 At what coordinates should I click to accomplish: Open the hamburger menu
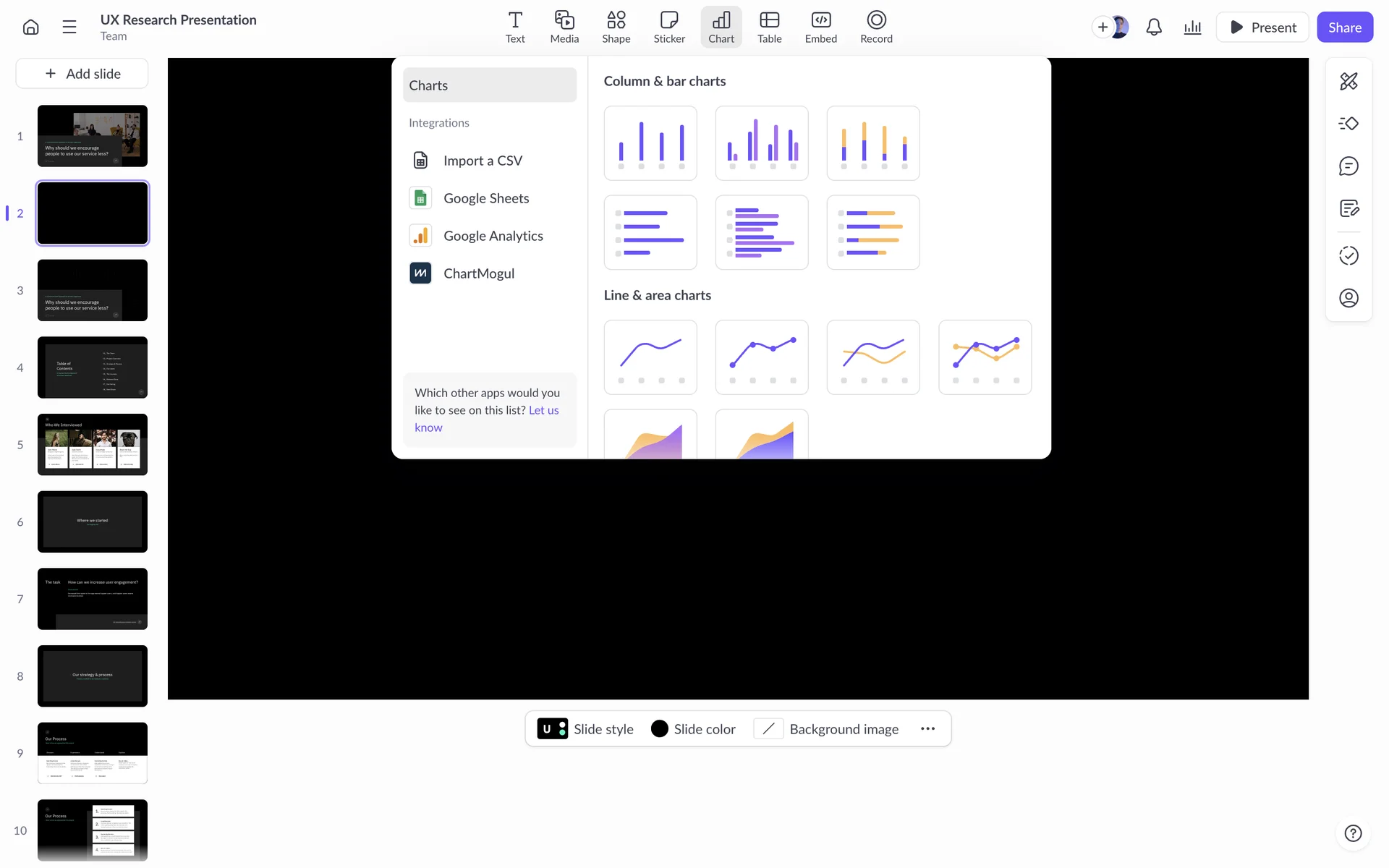69,27
